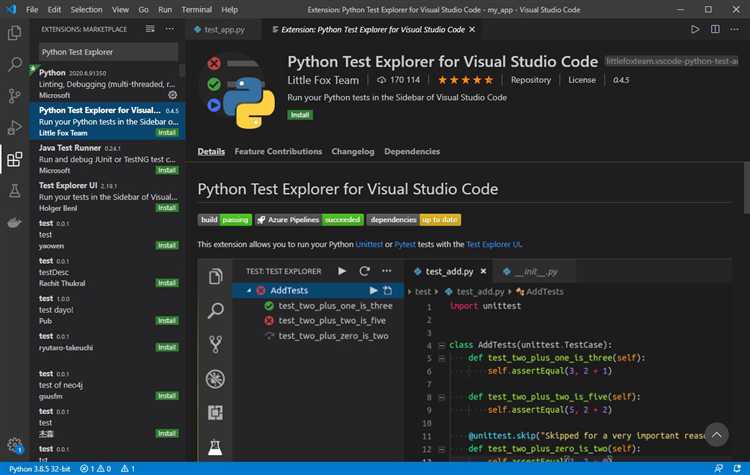Switch to the Changelog tab
Screen dimensions: 750x475
[x=353, y=151]
